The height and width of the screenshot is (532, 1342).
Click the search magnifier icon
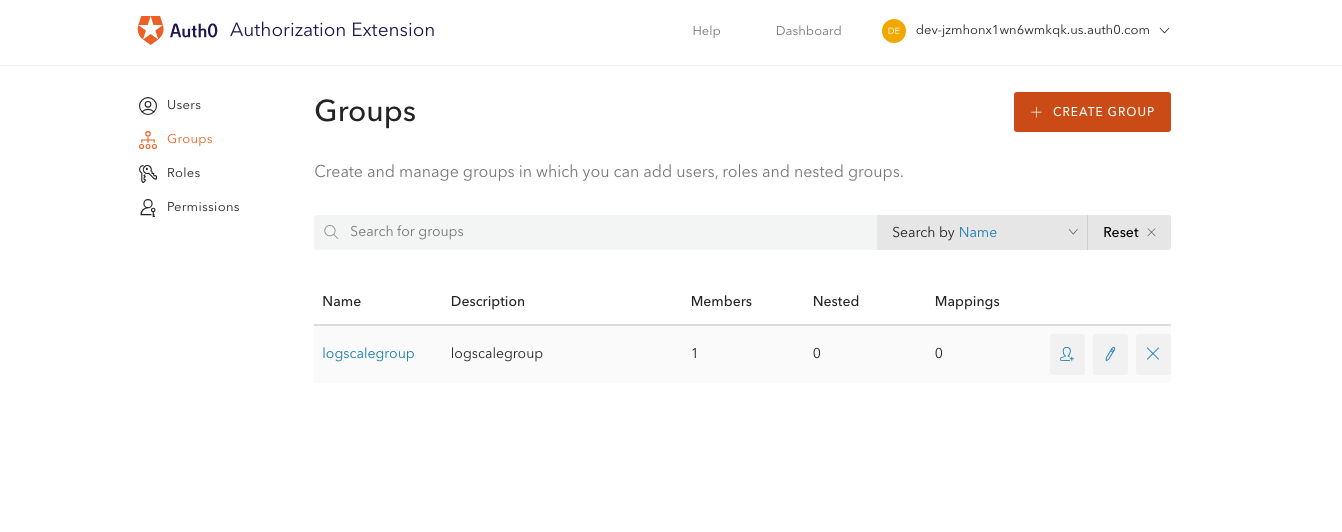[331, 232]
